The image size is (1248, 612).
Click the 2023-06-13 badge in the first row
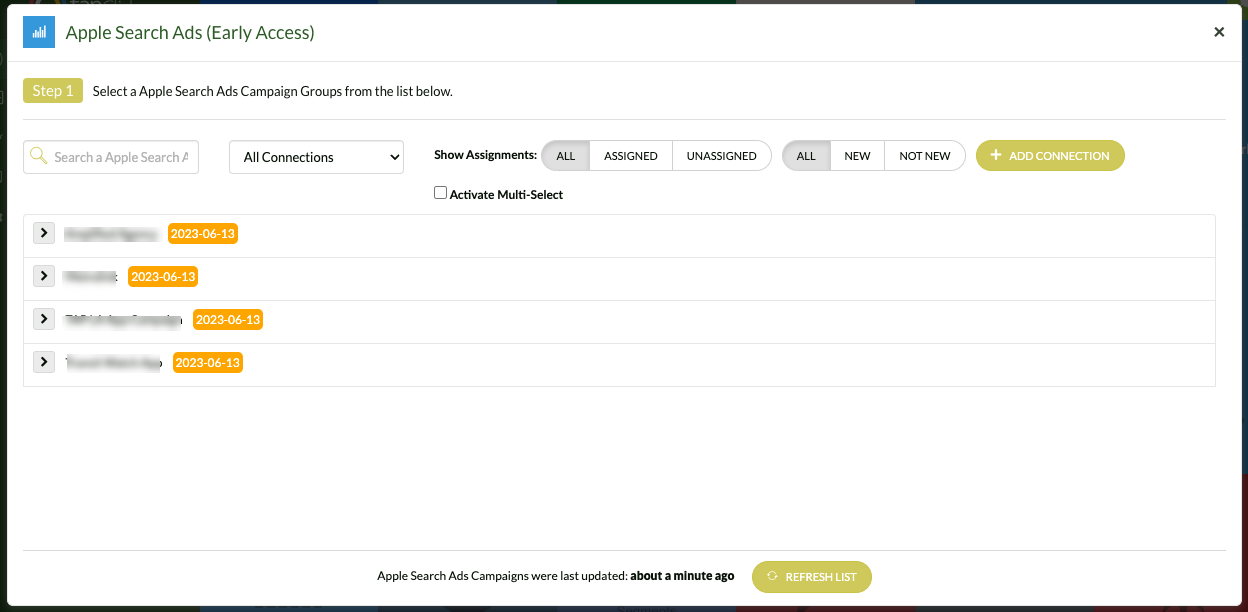[203, 234]
